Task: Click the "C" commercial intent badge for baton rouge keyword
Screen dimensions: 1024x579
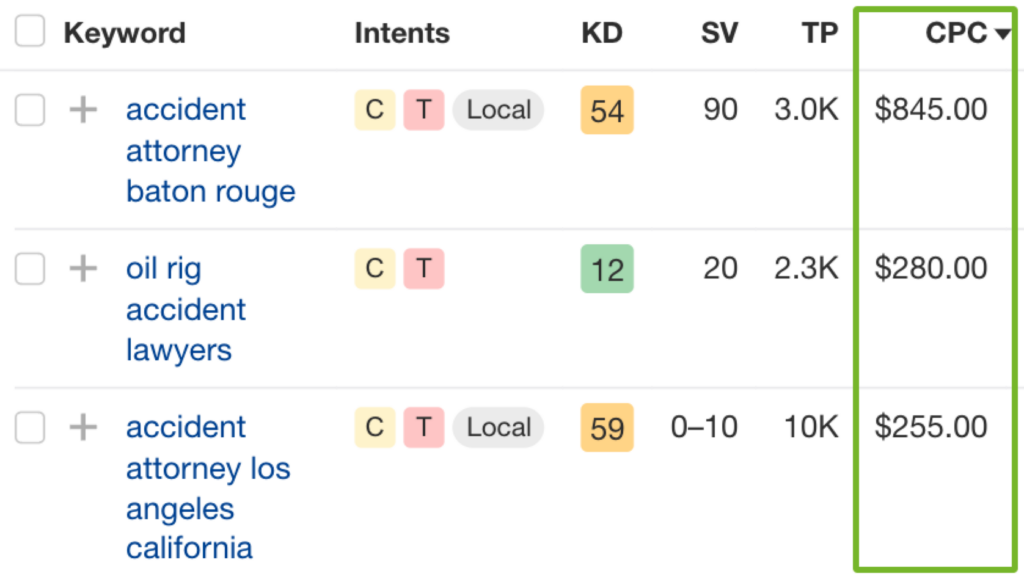Action: tap(374, 109)
